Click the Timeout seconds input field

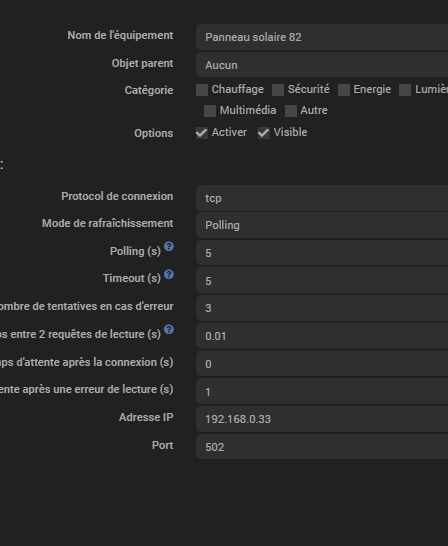(322, 281)
